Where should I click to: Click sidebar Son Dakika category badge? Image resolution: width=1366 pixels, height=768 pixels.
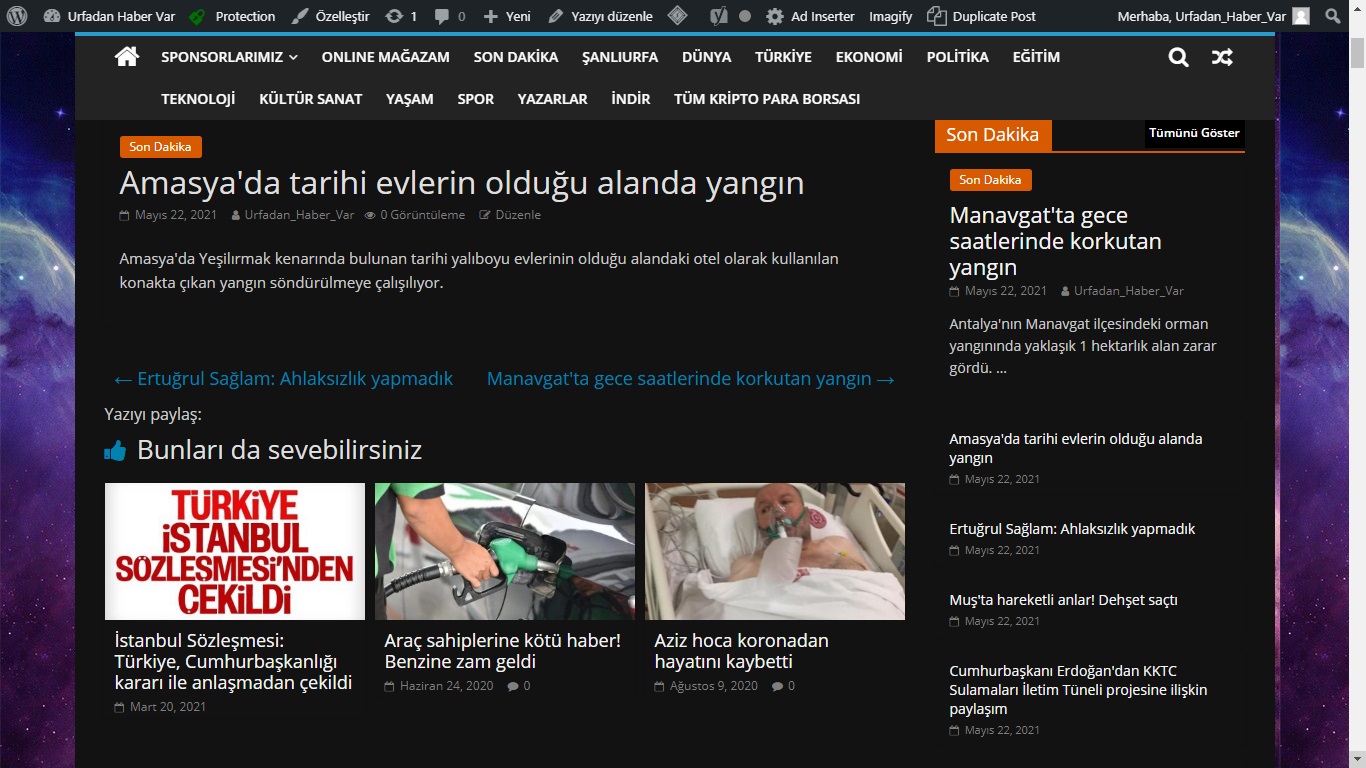[990, 180]
